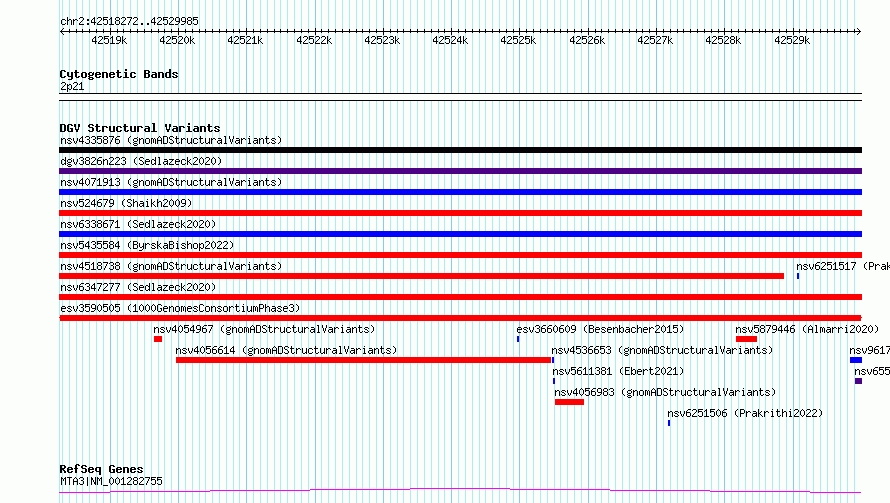Click the 42525k ruler label
890x503 pixels.
coord(518,40)
